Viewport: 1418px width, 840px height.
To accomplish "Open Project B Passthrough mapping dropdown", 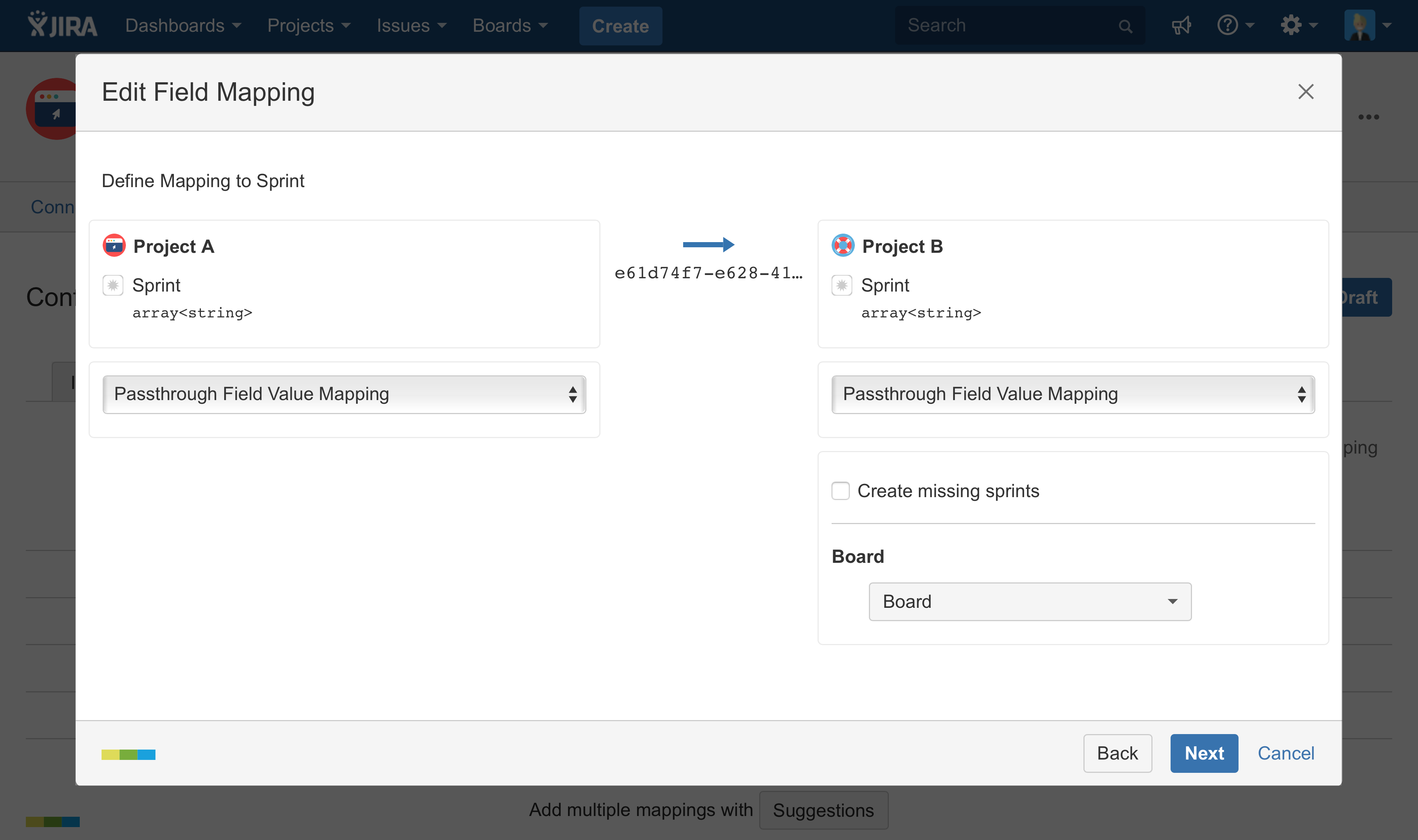I will point(1073,394).
